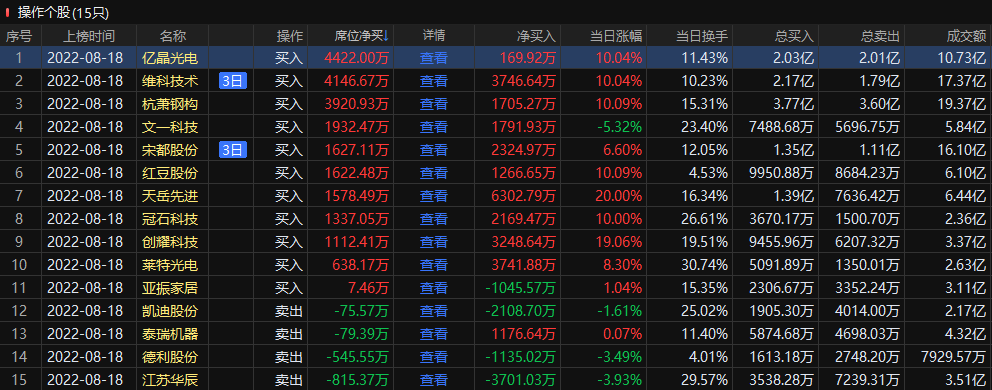The height and width of the screenshot is (390, 992).
Task: Select stock name 文一科技
Action: (170, 127)
